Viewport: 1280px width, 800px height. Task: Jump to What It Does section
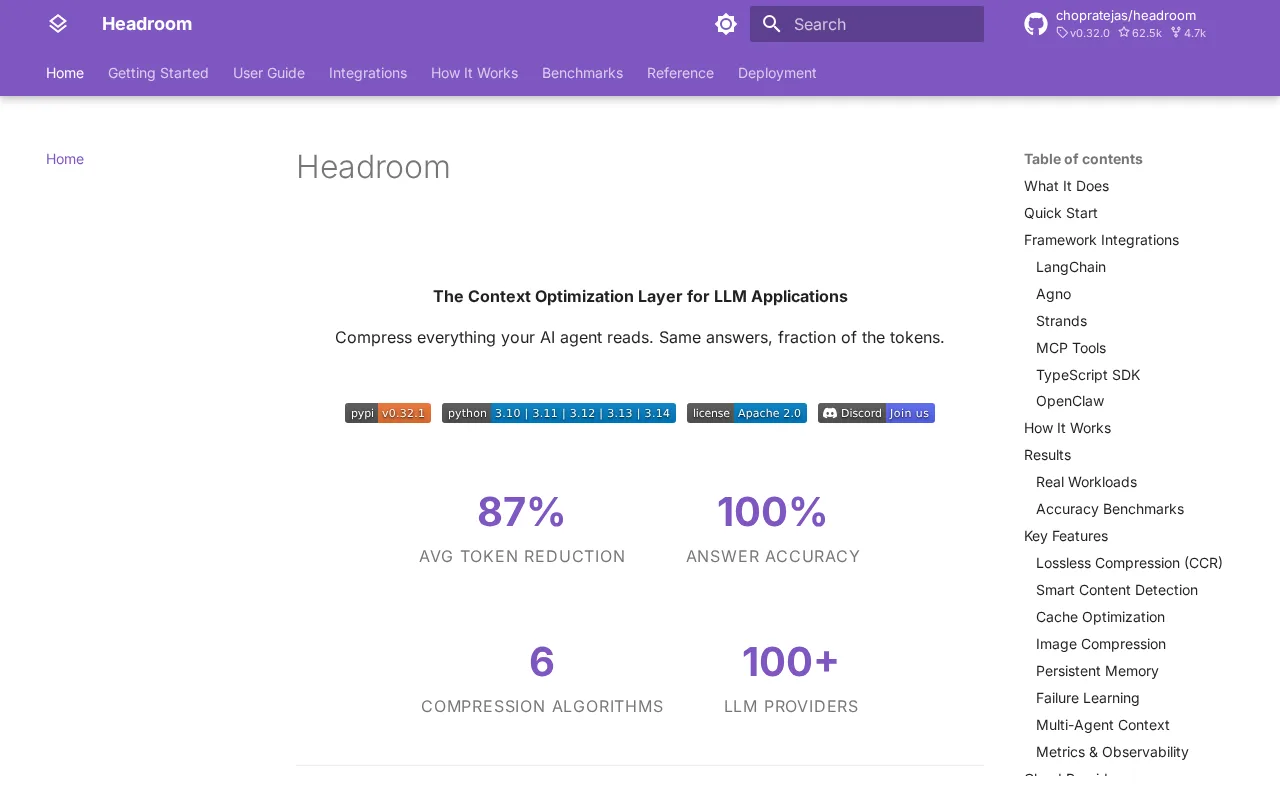click(x=1066, y=186)
